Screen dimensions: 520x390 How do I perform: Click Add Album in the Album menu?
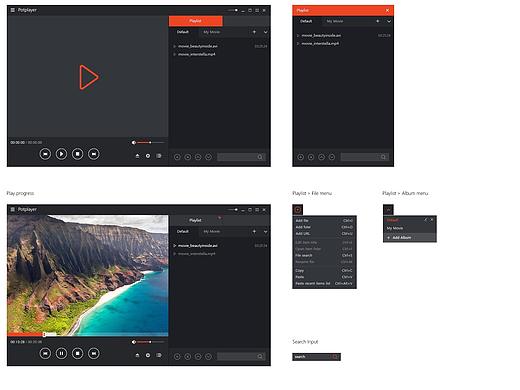click(x=410, y=238)
